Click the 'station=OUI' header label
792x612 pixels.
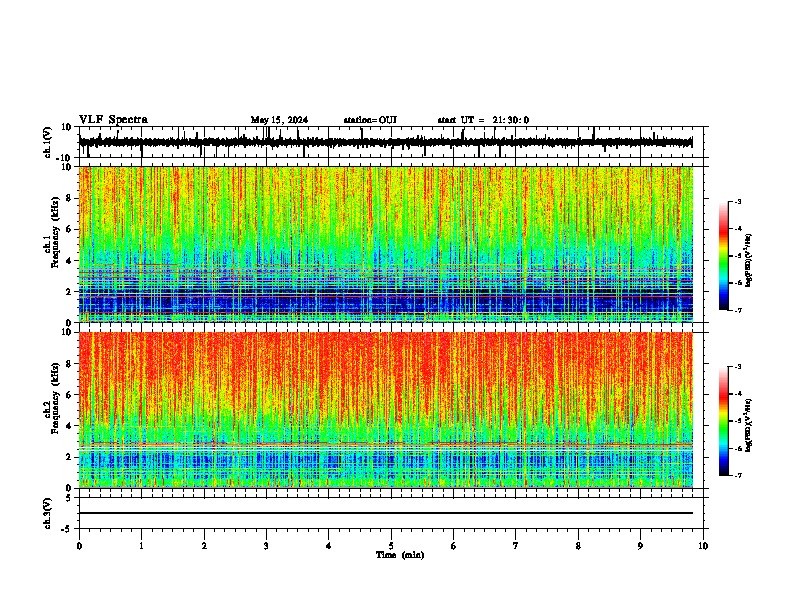click(370, 120)
